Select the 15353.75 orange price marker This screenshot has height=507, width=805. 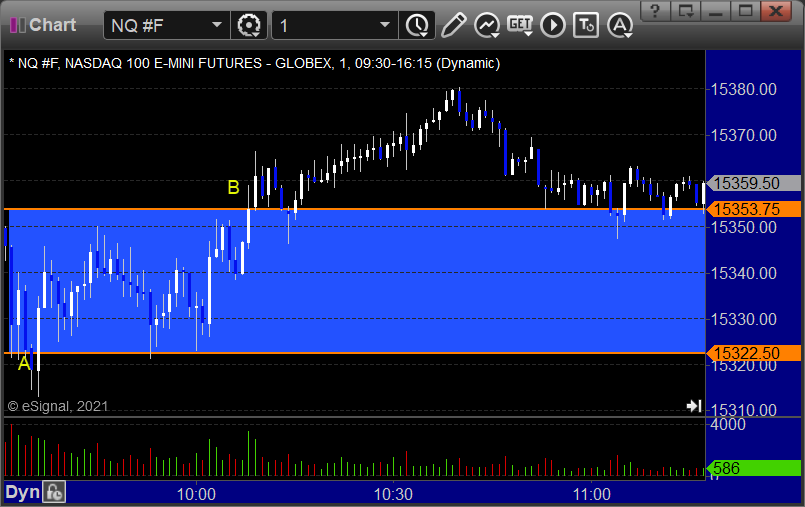(754, 209)
